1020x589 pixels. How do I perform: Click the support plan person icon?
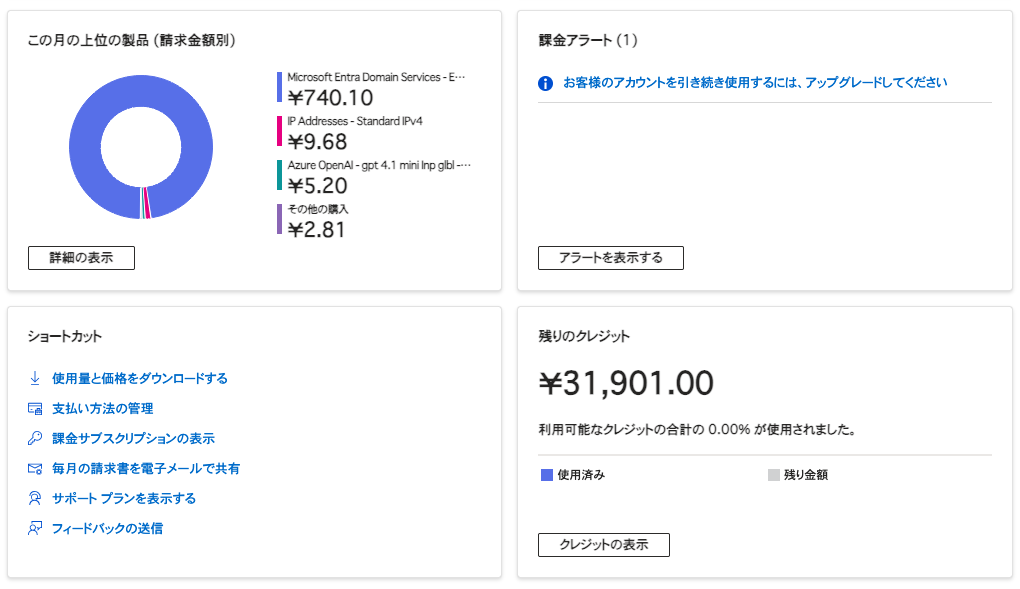(35, 498)
